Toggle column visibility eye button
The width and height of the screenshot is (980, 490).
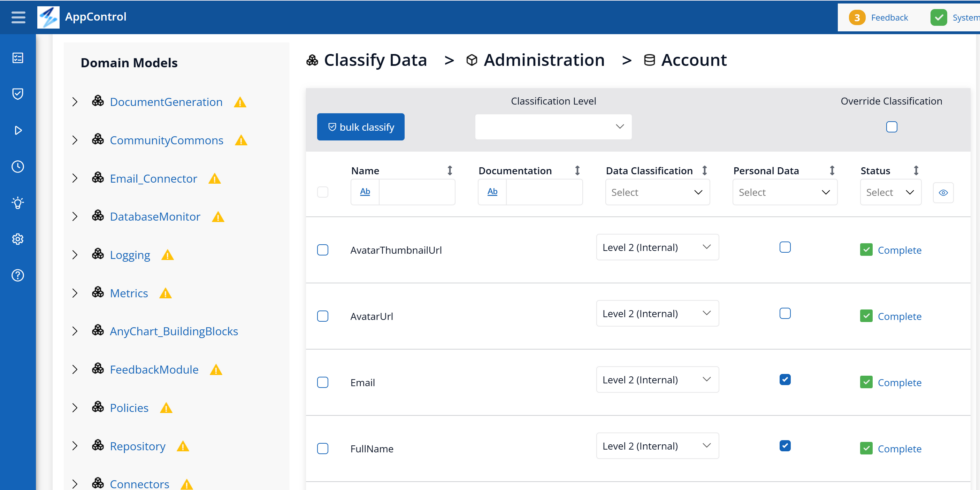tap(944, 192)
